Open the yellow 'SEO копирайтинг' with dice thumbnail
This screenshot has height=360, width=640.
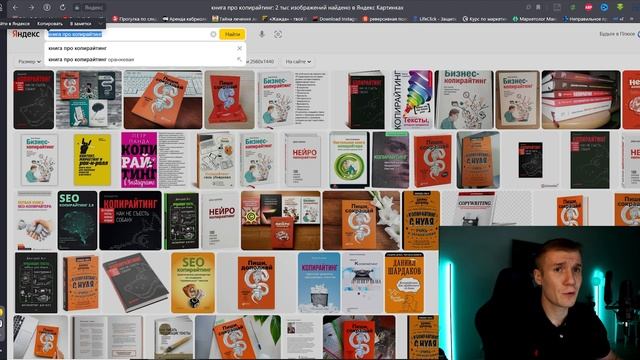(193, 283)
